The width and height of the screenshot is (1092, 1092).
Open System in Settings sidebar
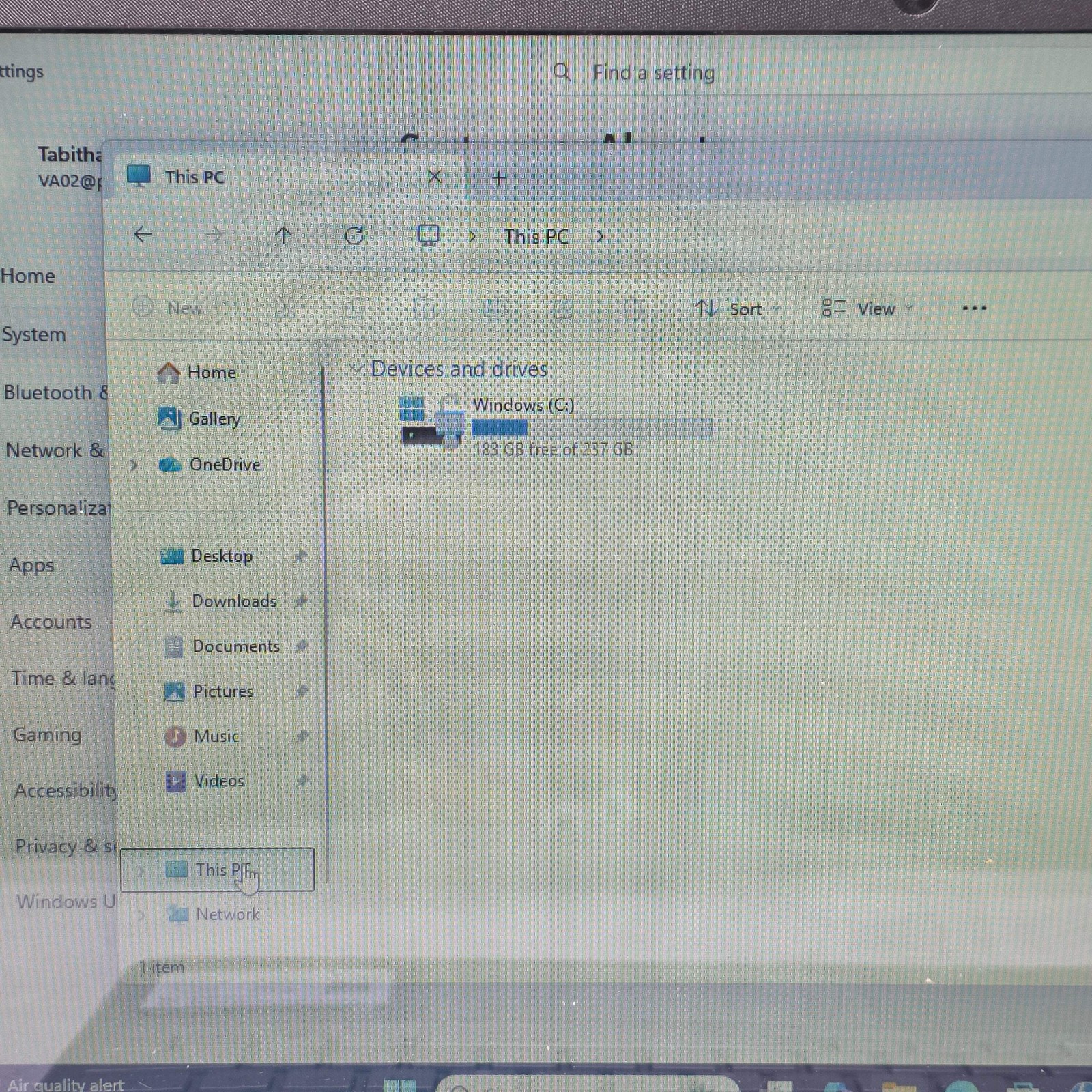coord(34,334)
